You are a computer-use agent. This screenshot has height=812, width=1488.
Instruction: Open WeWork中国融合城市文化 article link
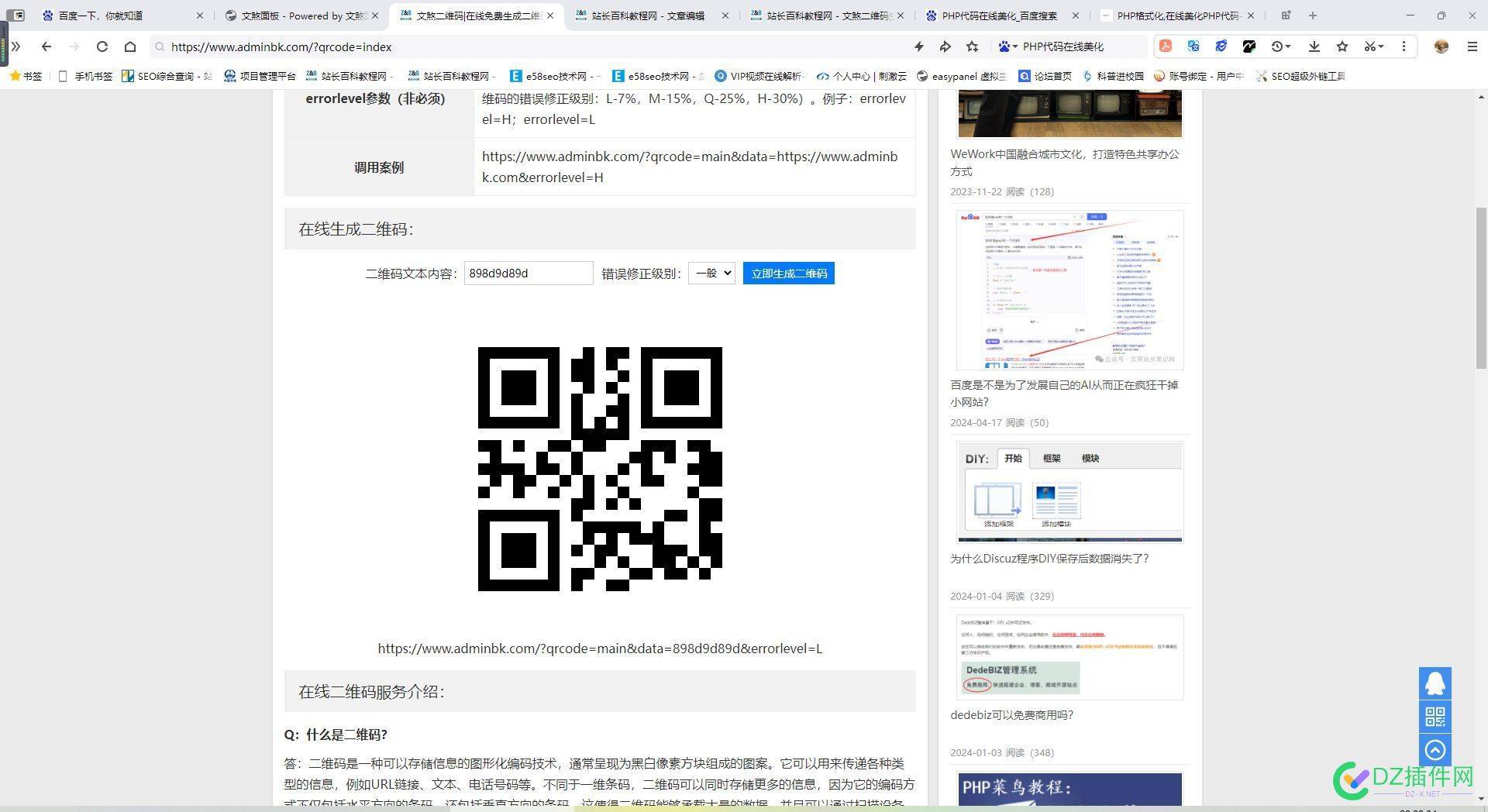1065,163
